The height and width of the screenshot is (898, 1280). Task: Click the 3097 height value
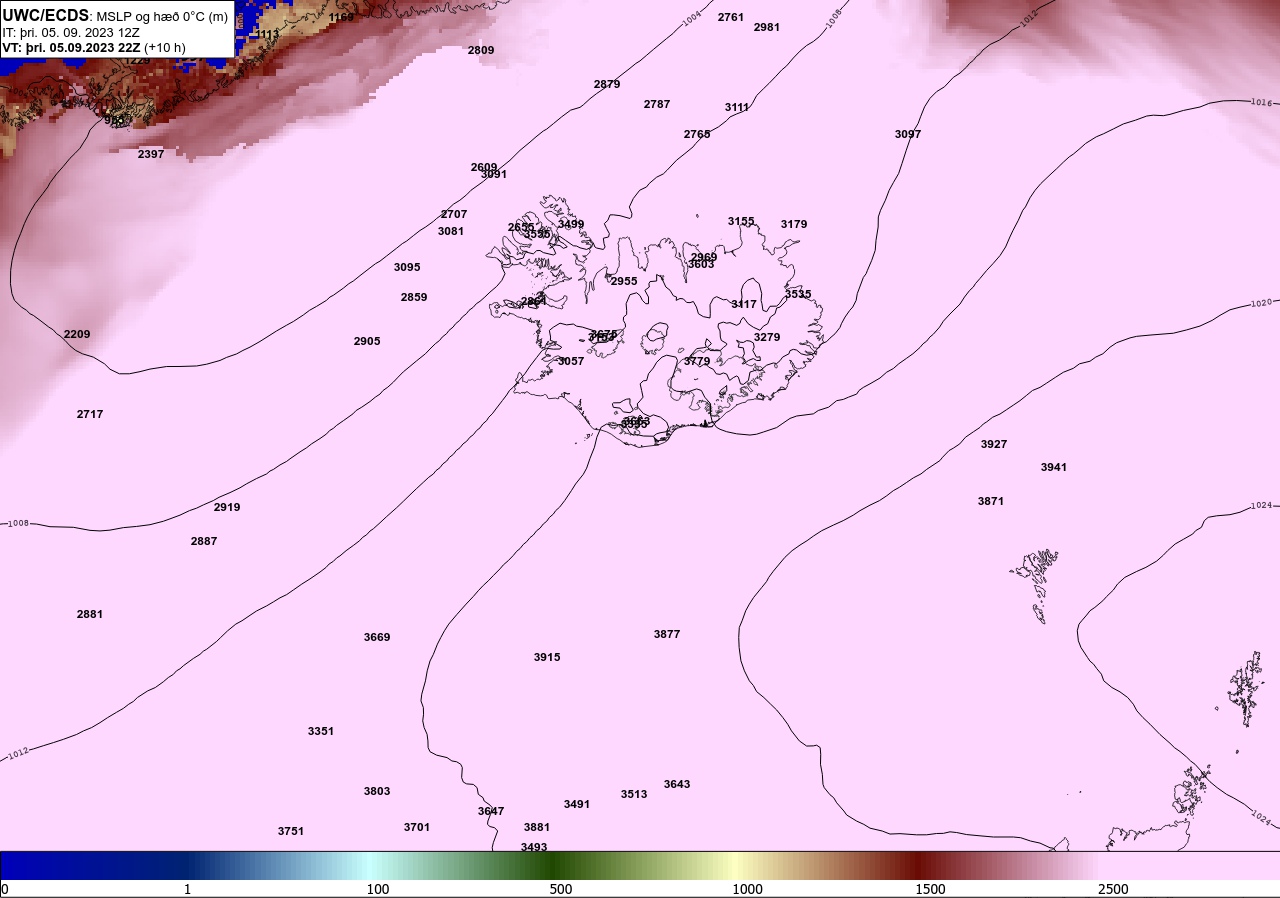coord(908,134)
